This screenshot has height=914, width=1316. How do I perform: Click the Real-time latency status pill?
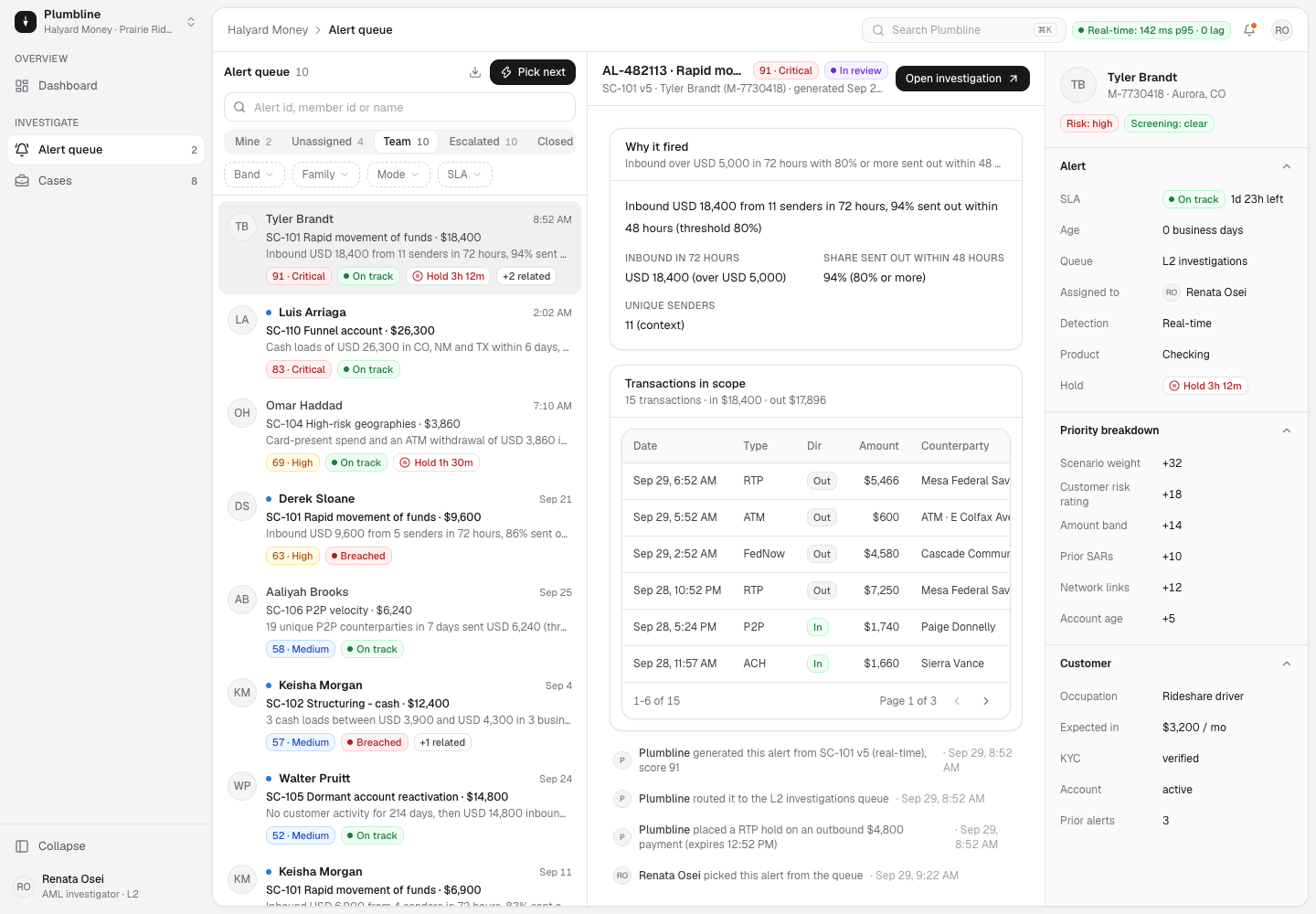[x=1151, y=30]
